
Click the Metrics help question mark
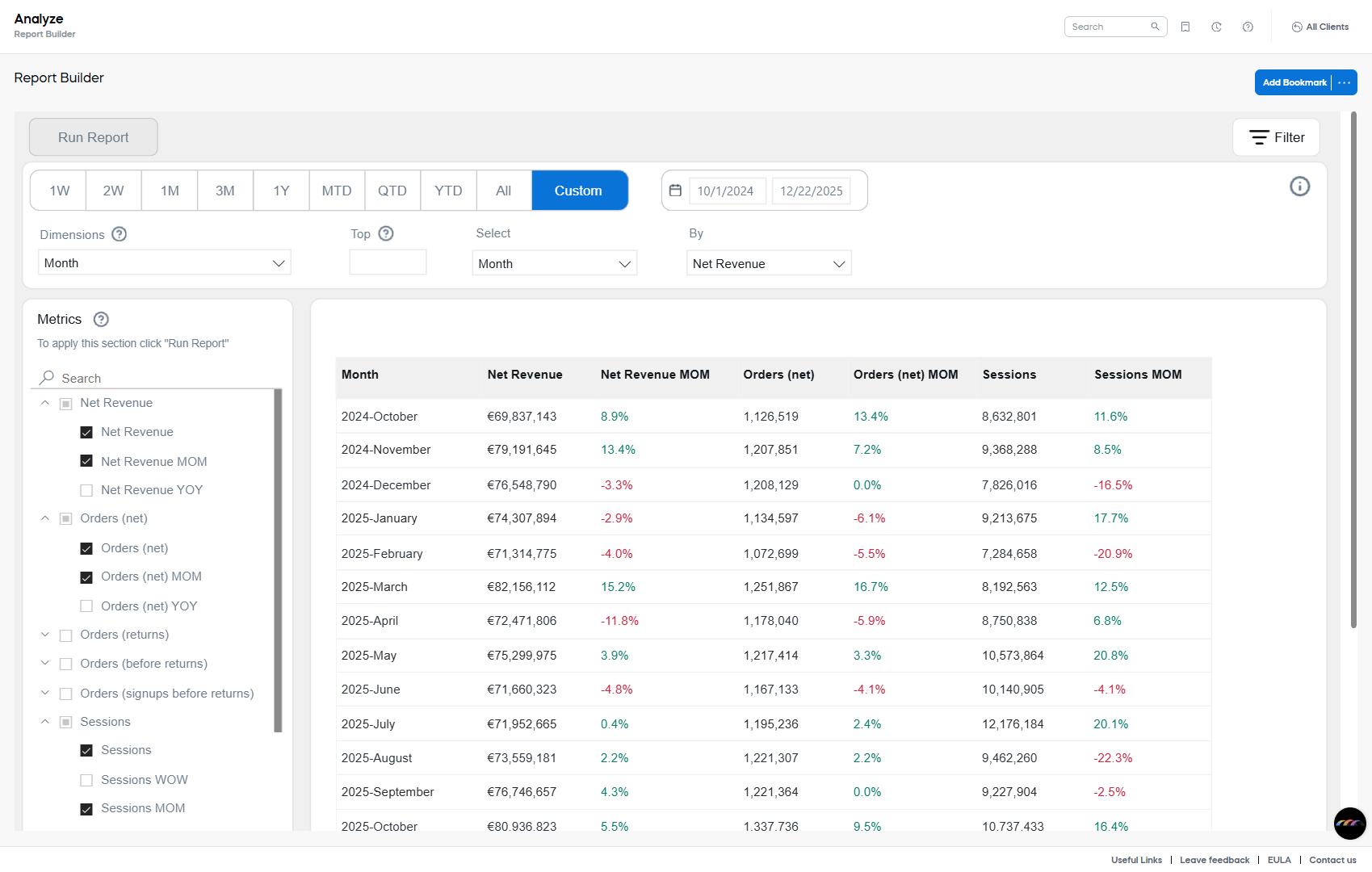point(100,319)
